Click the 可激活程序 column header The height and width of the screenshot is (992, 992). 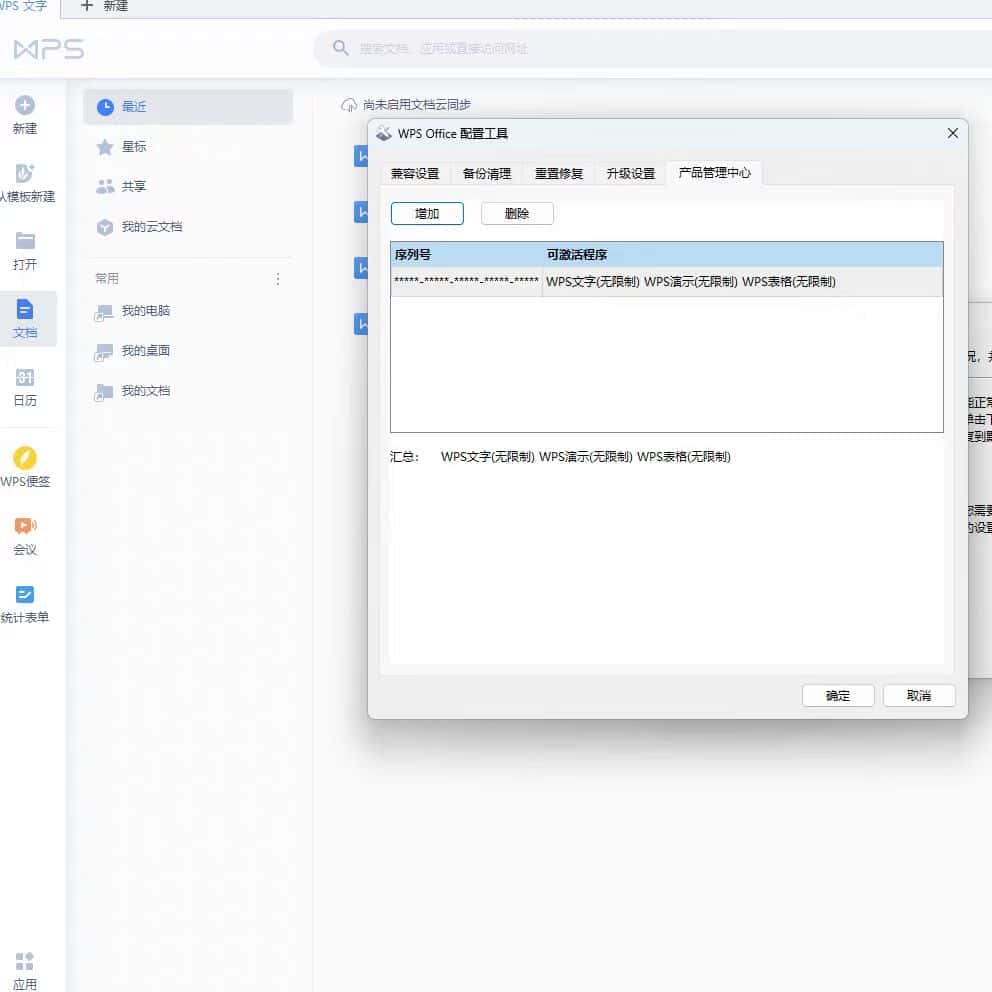743,255
